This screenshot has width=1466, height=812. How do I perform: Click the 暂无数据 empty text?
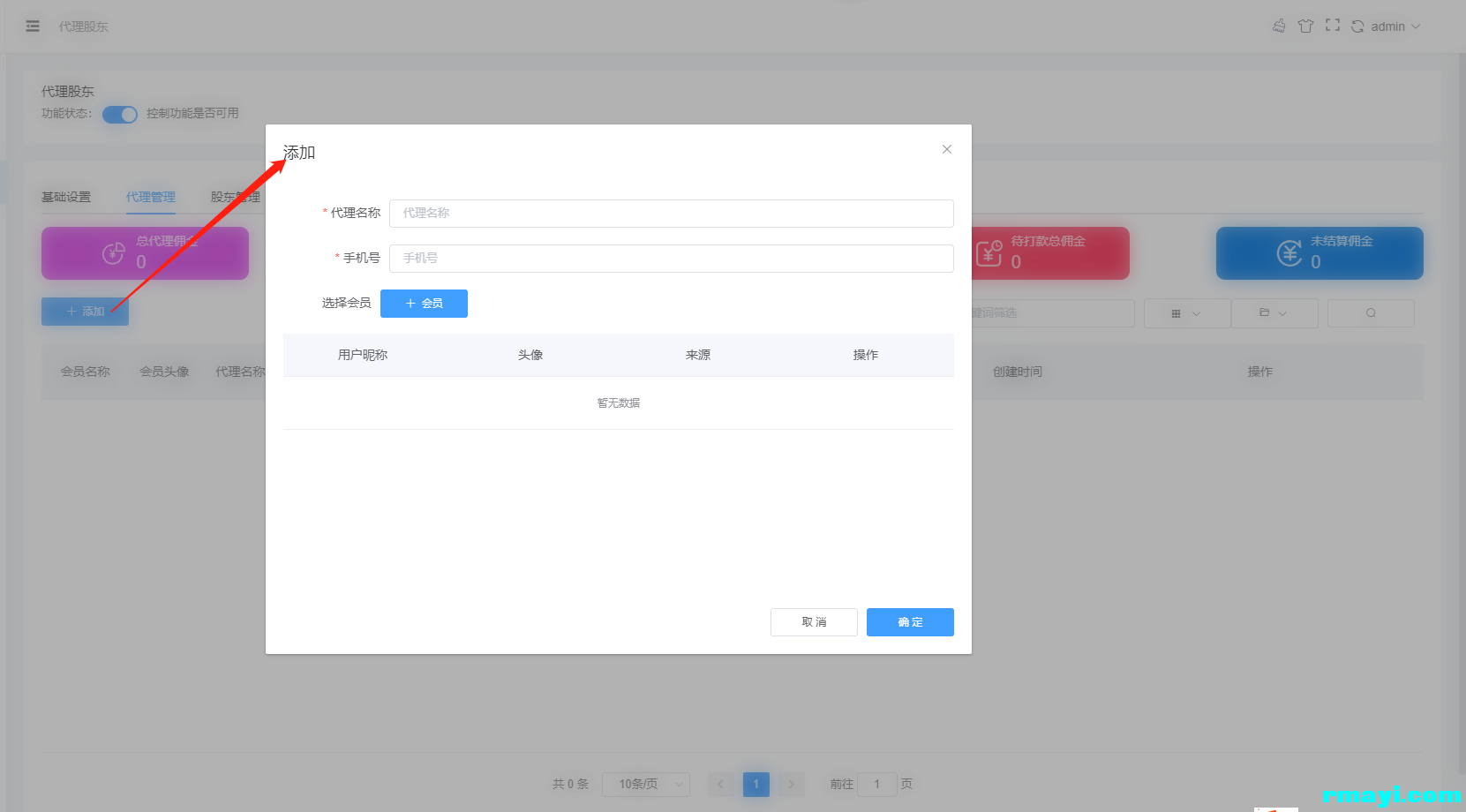pyautogui.click(x=619, y=403)
